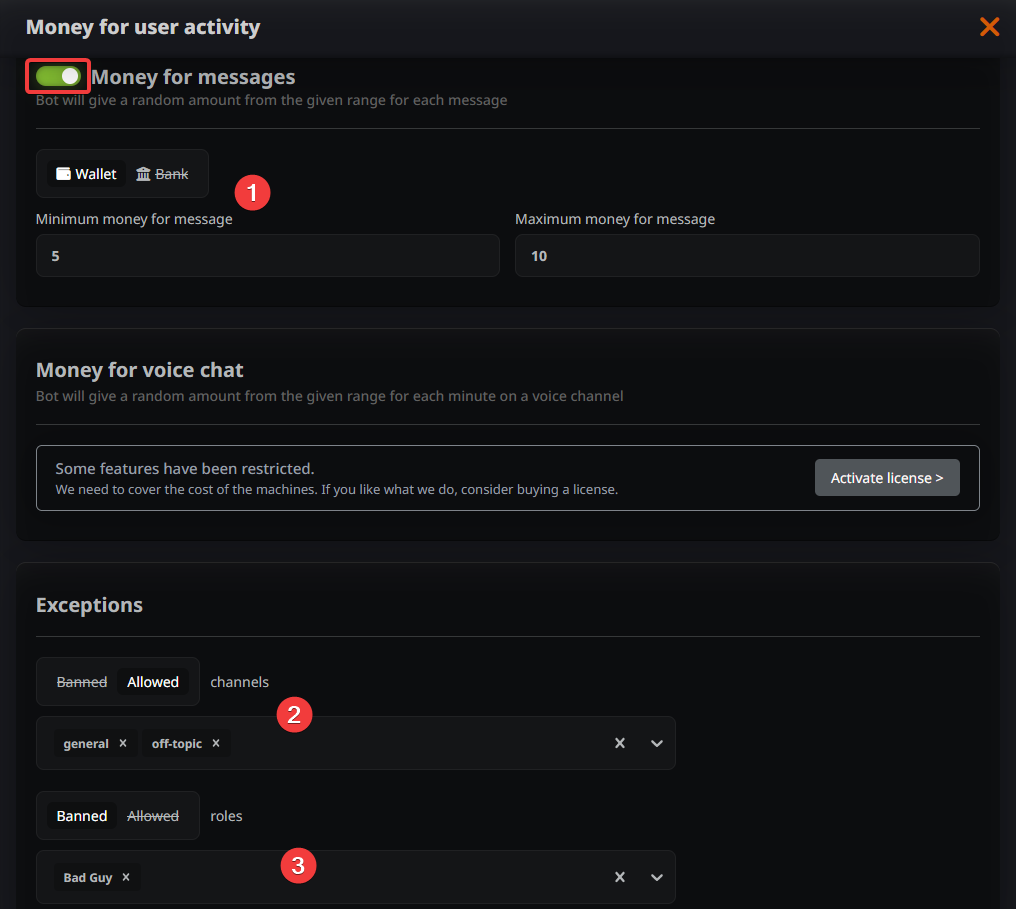Select Wallet as money destination

[x=87, y=174]
